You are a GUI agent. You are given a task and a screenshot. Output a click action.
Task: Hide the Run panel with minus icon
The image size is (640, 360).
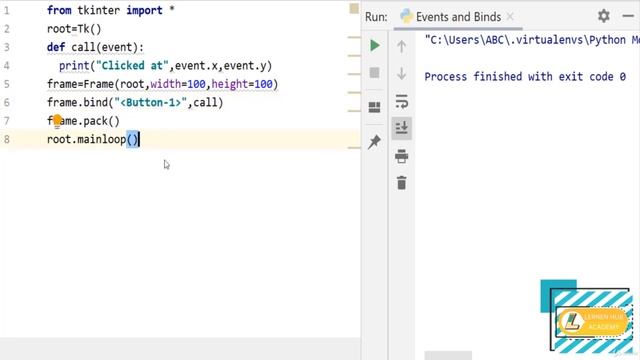(628, 16)
